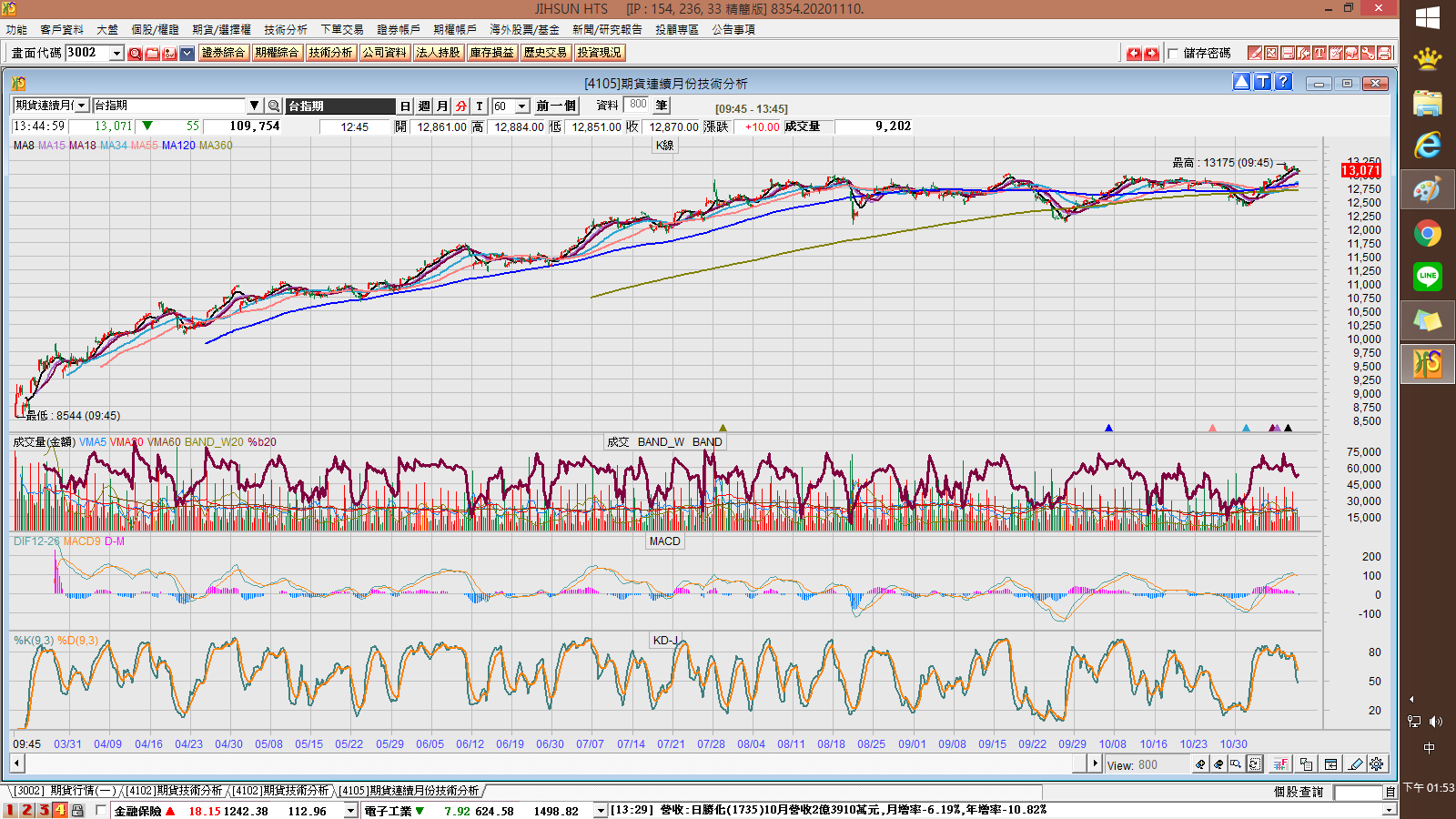Click the 筆 button next to data count
This screenshot has height=819, width=1456.
click(x=662, y=106)
